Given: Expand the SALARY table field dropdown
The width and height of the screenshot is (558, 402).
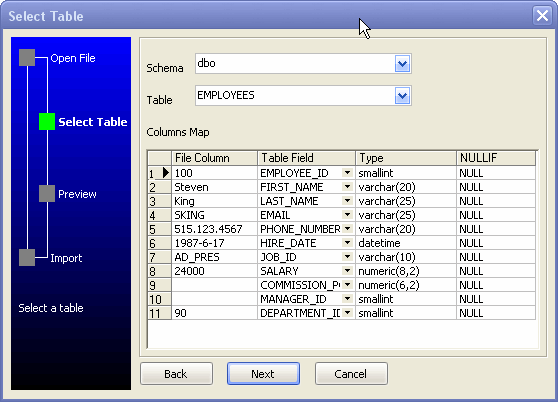Looking at the screenshot, I should tap(347, 271).
